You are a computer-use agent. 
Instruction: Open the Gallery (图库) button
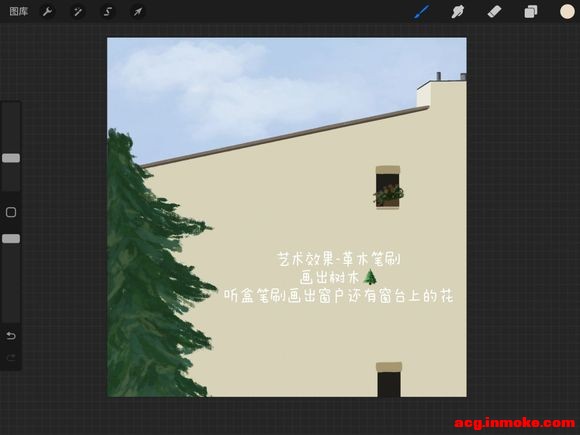point(19,11)
